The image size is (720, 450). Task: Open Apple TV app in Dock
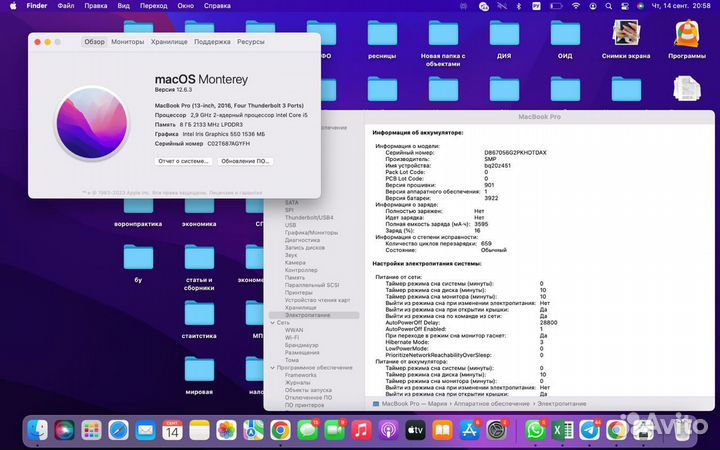tap(416, 430)
